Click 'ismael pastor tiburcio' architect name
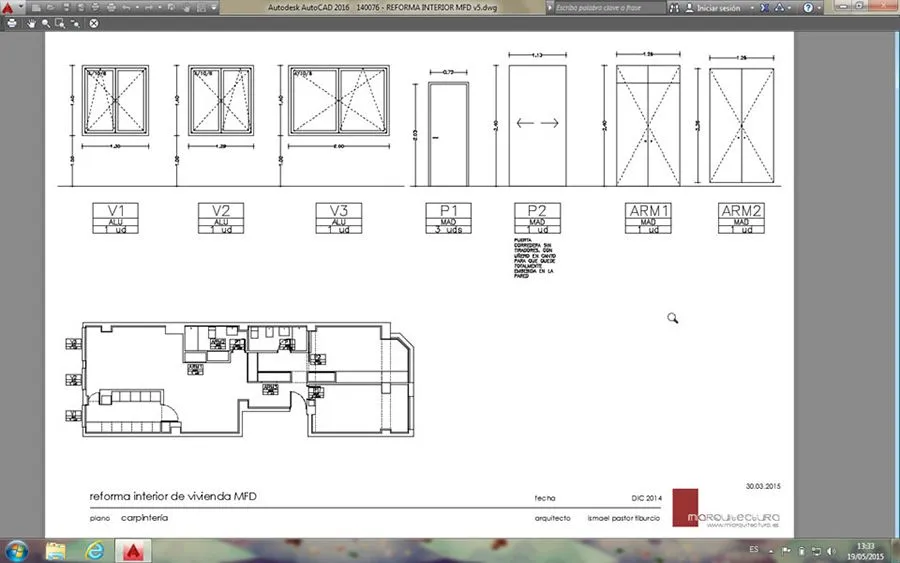This screenshot has height=563, width=900. [x=623, y=518]
